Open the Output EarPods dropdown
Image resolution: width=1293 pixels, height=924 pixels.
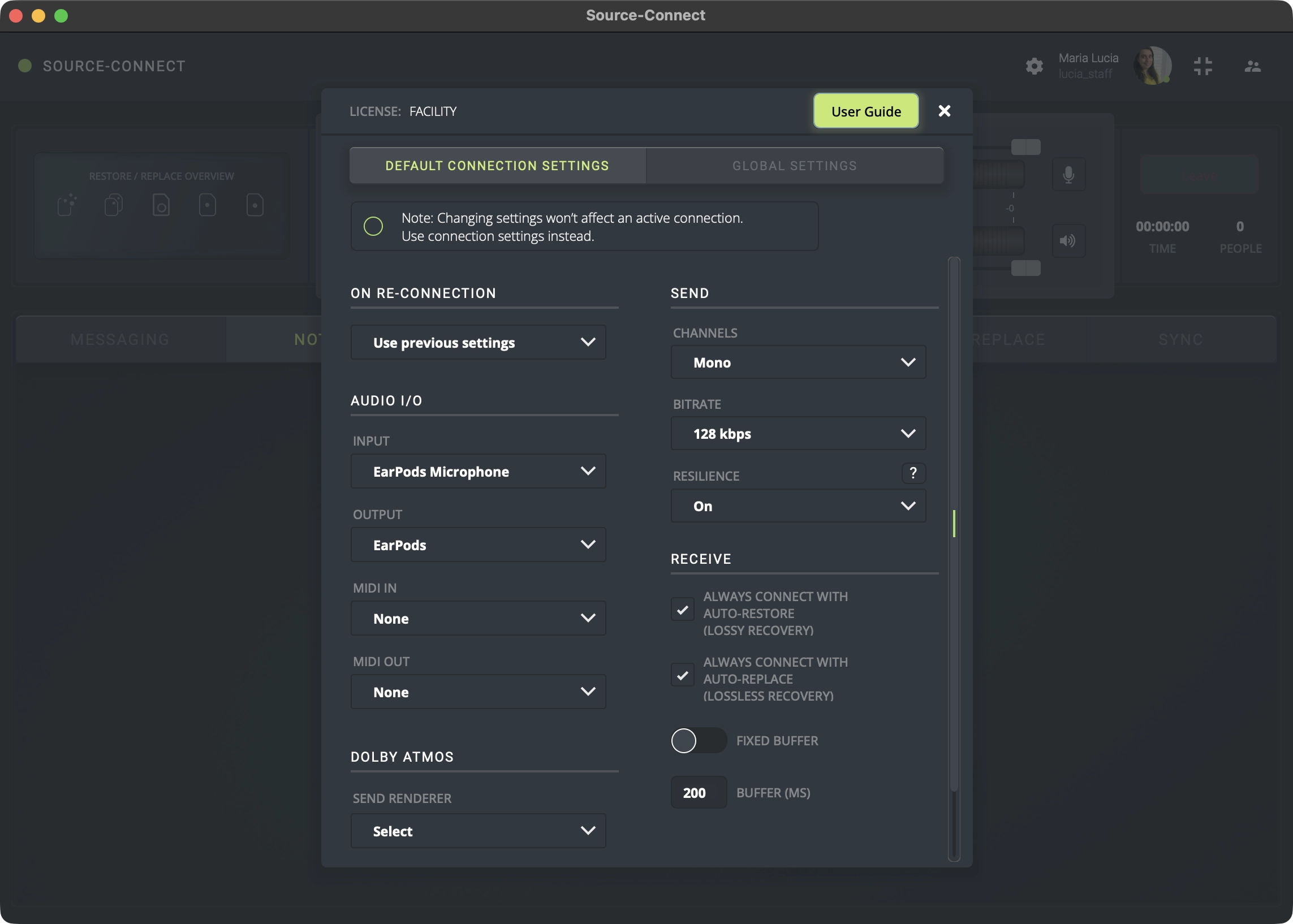coord(478,545)
